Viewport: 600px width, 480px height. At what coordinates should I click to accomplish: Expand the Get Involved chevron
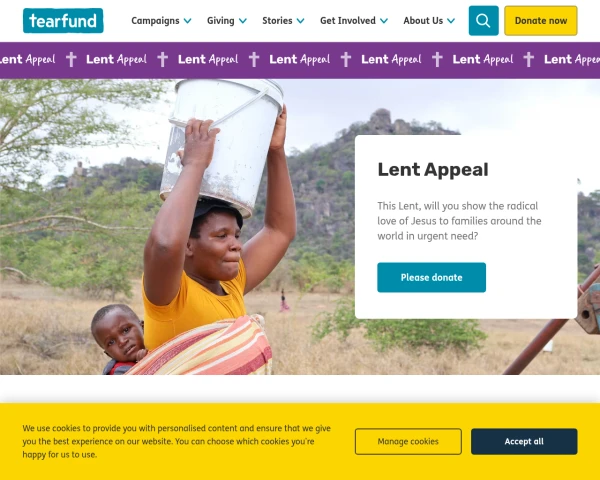pyautogui.click(x=384, y=21)
